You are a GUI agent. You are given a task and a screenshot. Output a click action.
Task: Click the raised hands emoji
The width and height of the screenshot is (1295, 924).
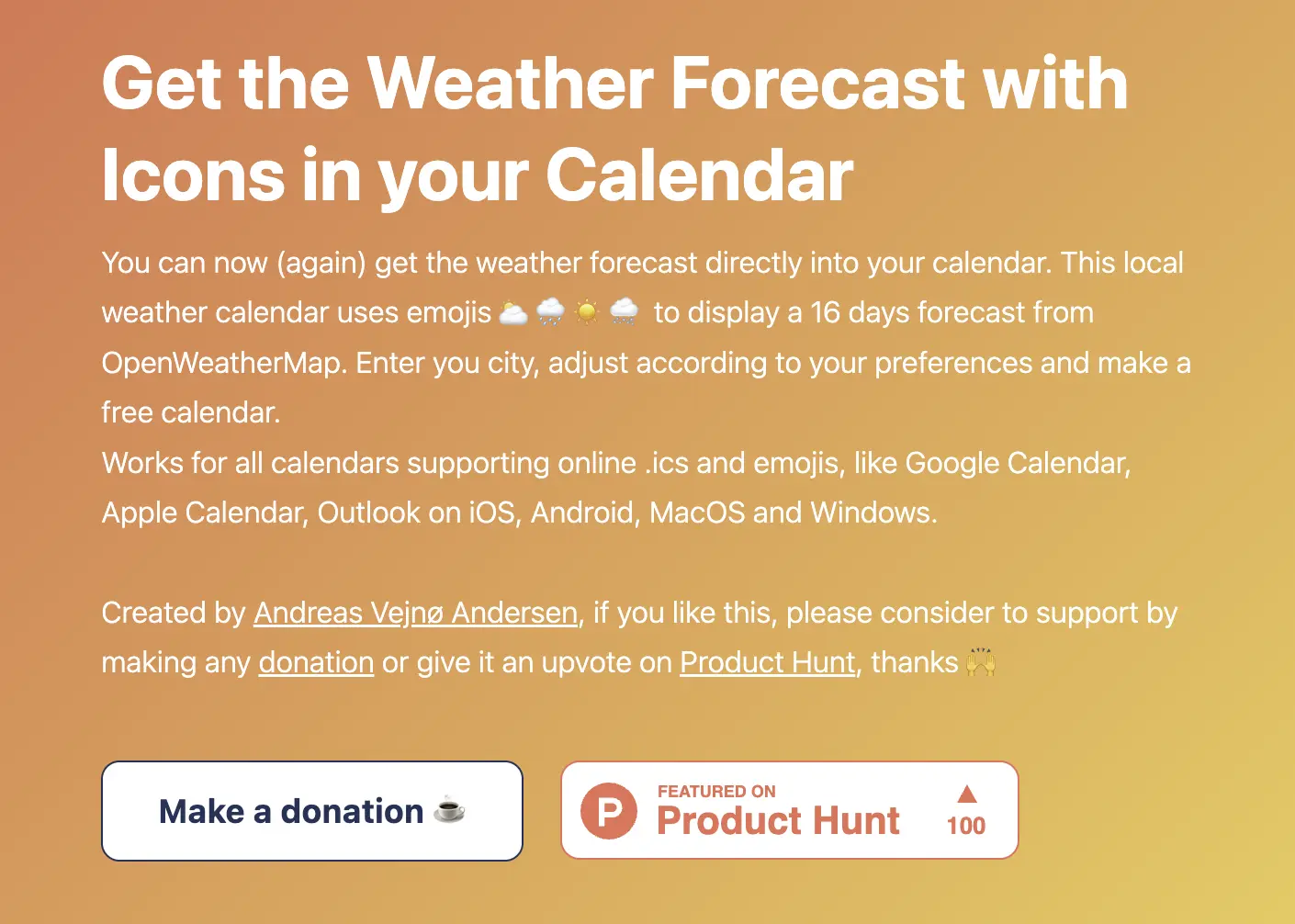point(981,662)
